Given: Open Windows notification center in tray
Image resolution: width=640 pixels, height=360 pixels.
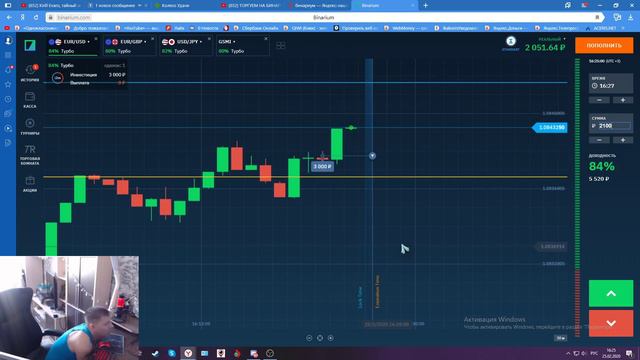Looking at the screenshot, I should tap(629, 353).
